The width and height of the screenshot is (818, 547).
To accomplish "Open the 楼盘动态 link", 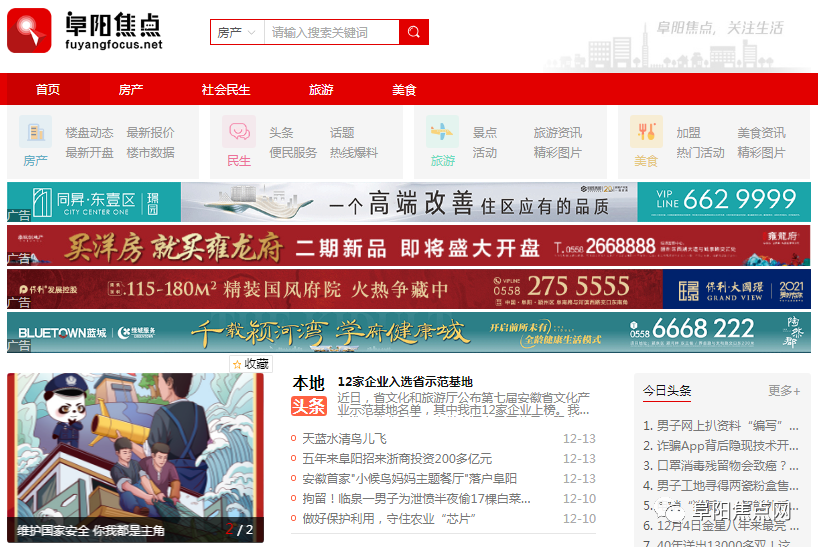I will tap(89, 132).
